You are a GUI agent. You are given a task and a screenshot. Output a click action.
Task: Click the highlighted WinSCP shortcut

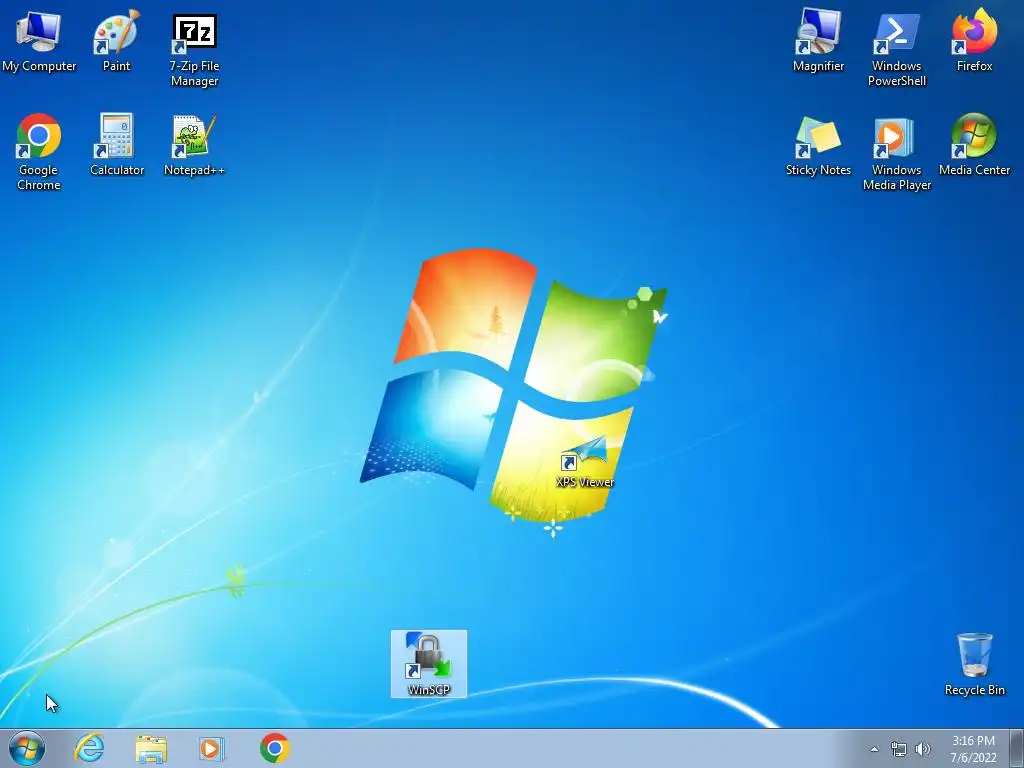(x=429, y=664)
